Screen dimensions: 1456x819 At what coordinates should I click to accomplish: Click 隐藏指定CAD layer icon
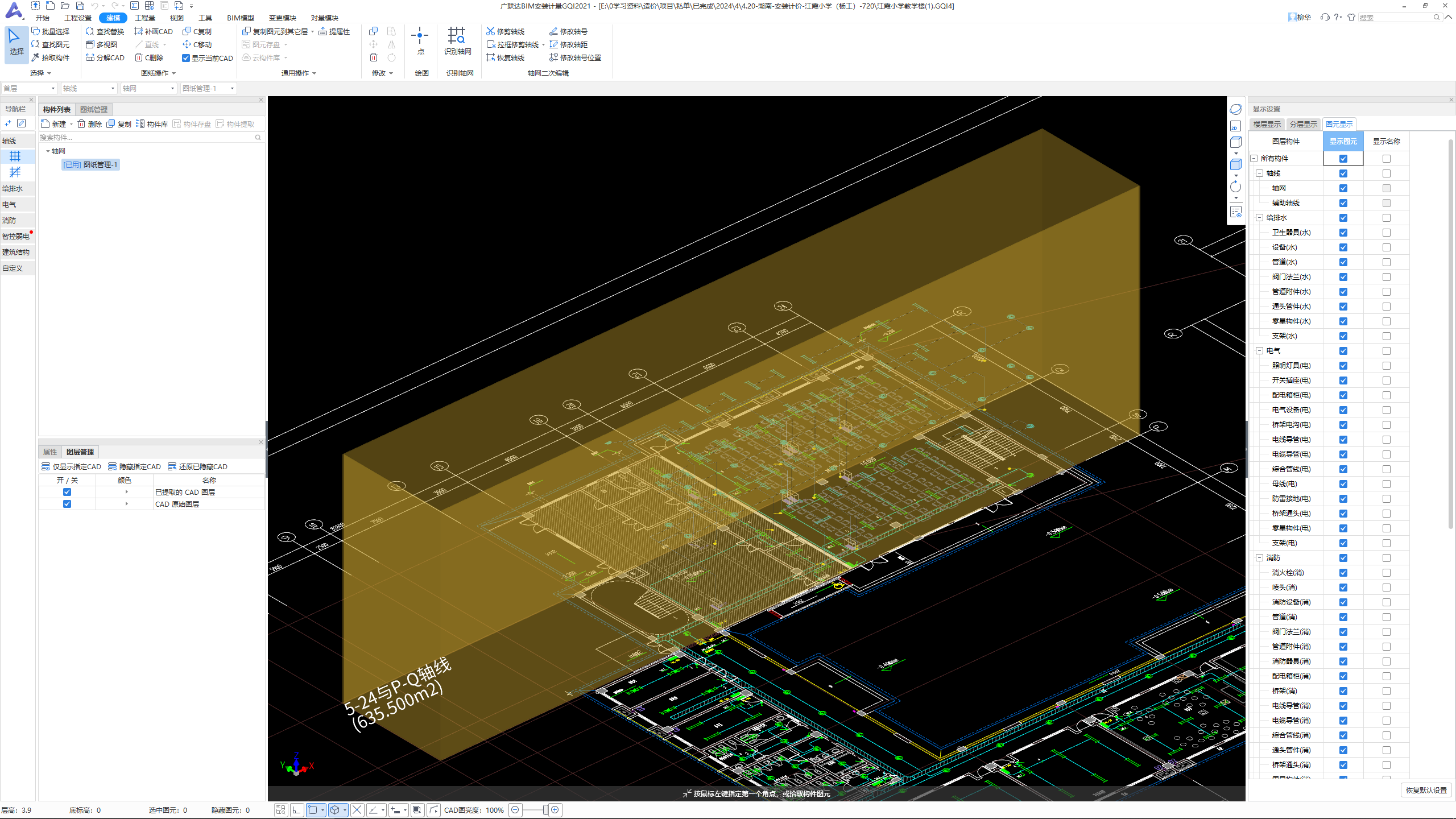112,466
